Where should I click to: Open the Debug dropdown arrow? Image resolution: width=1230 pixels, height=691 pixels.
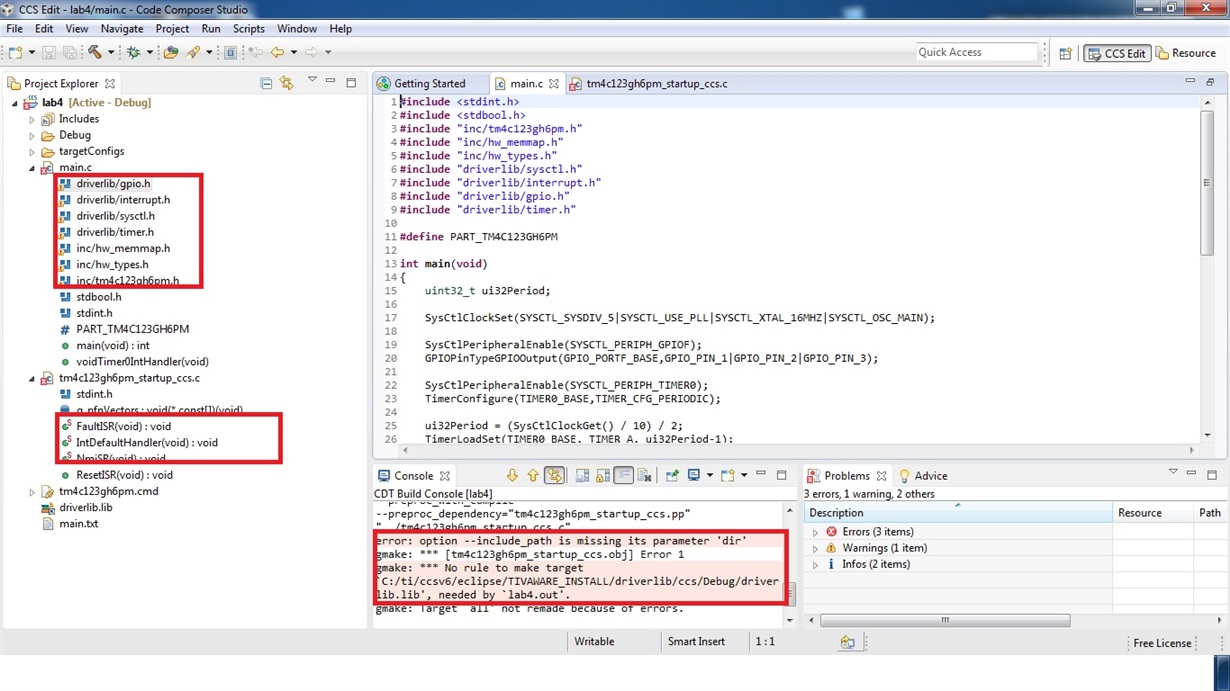pyautogui.click(x=150, y=52)
